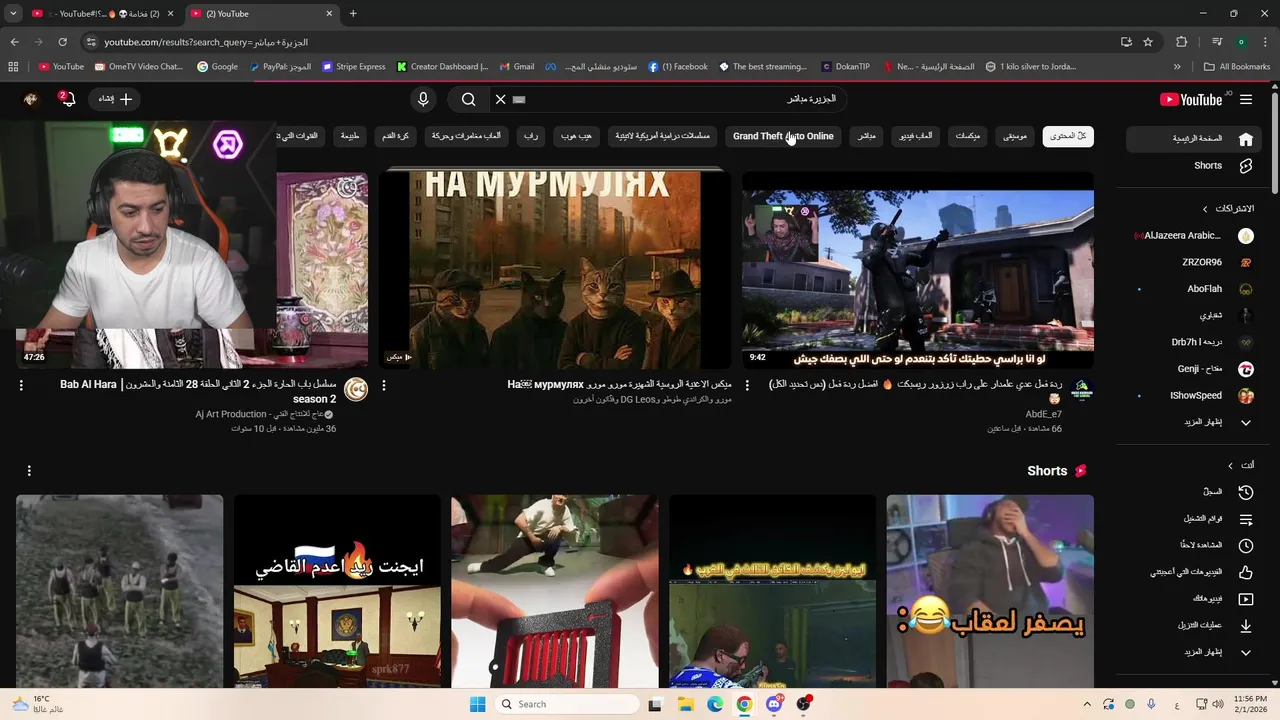Open the Stripe Express bookmark

coord(353,67)
